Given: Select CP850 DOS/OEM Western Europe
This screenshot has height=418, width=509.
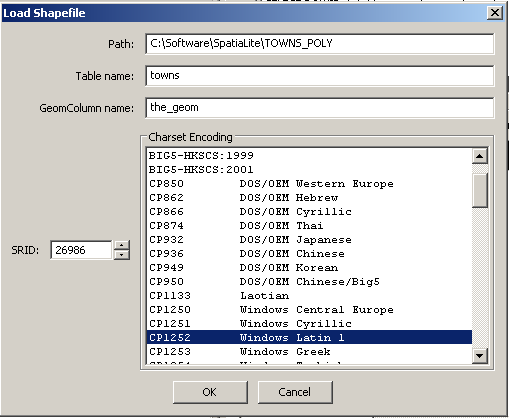Looking at the screenshot, I should pyautogui.click(x=309, y=184).
